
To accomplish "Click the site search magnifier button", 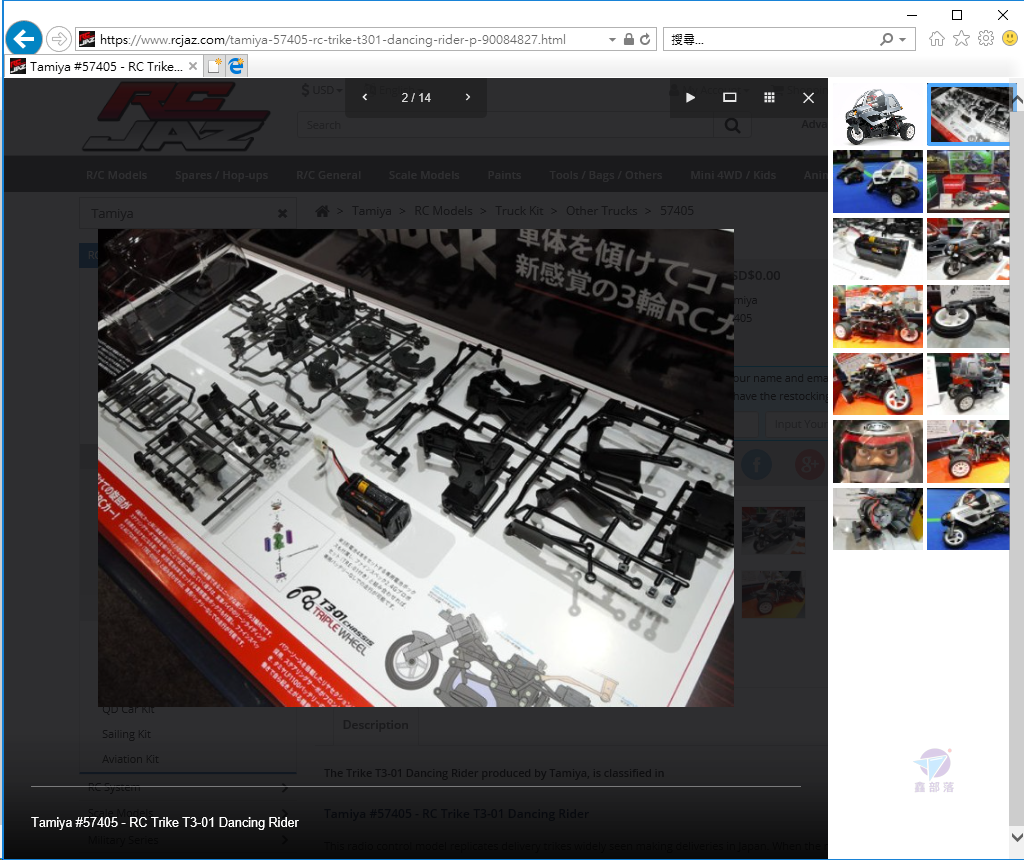I will [x=733, y=125].
